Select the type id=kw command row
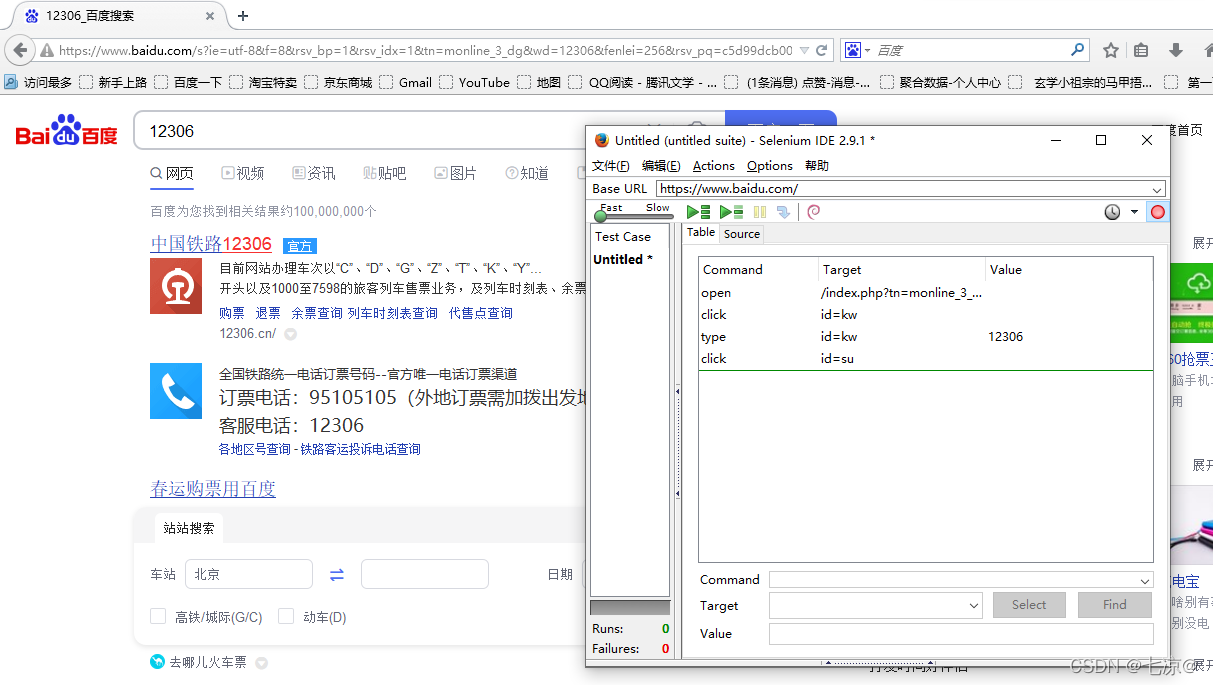 point(925,337)
